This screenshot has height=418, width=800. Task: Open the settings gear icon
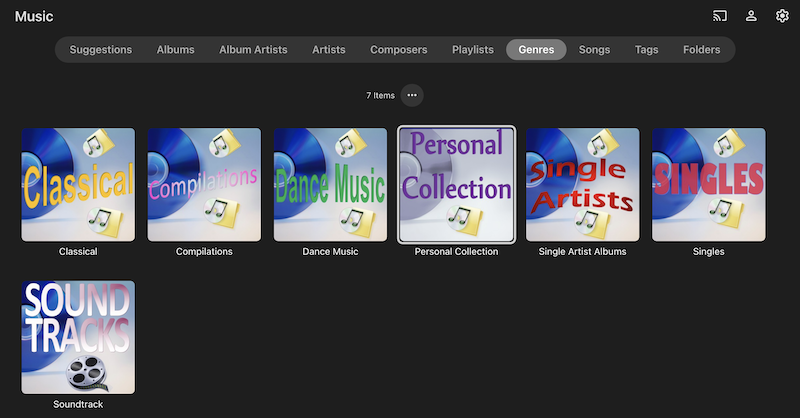(x=782, y=16)
